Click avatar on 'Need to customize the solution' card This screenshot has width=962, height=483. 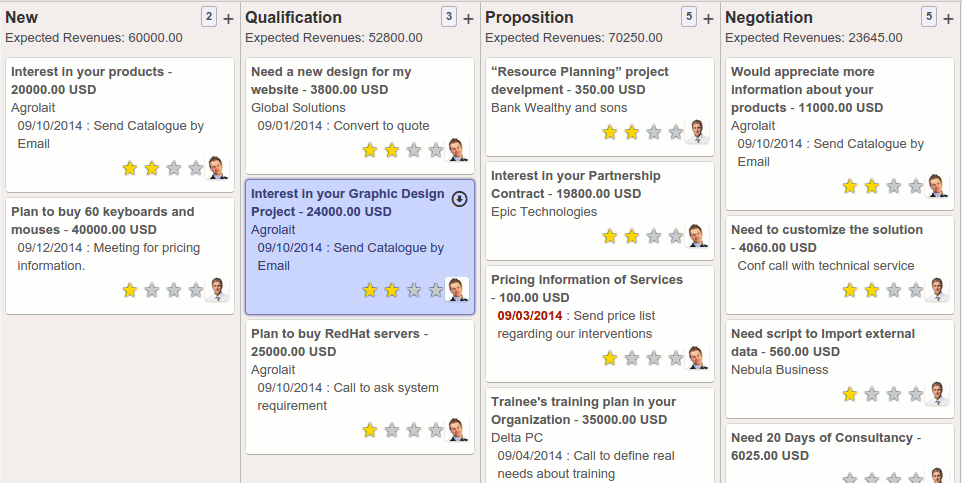click(937, 290)
